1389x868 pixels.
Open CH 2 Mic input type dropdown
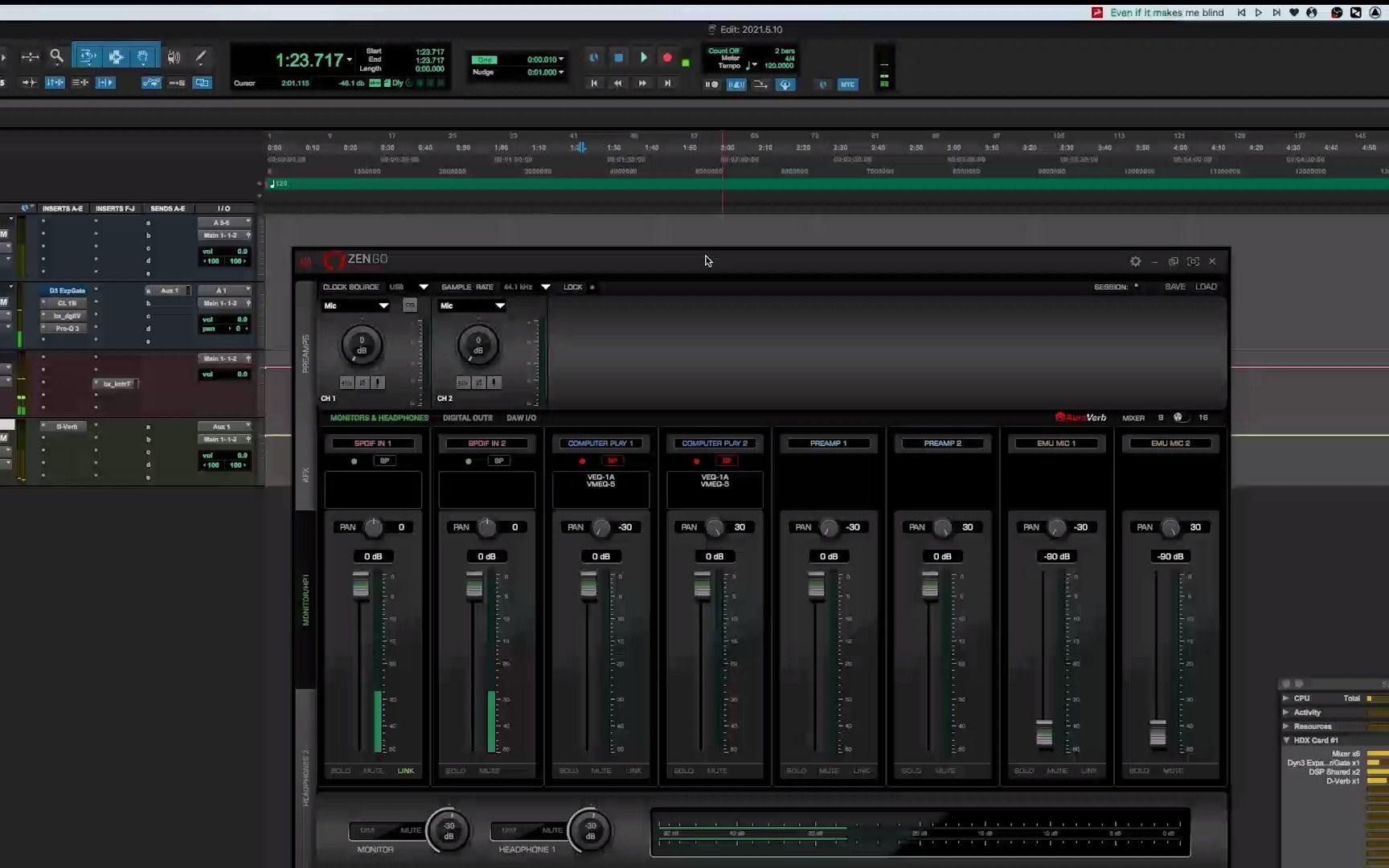pyautogui.click(x=472, y=305)
